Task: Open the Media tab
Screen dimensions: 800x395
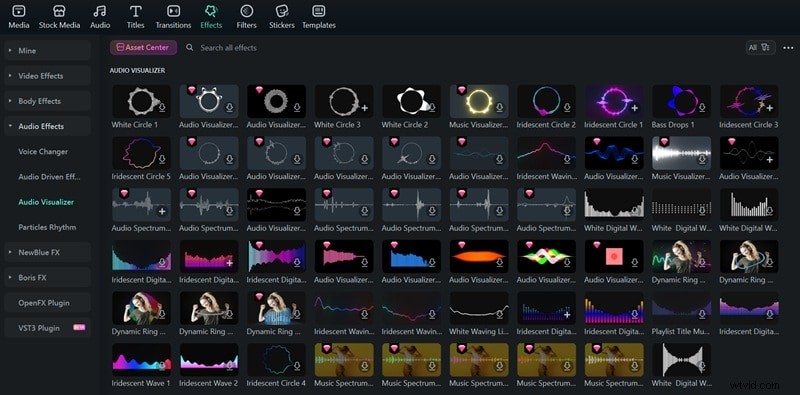Action: click(x=18, y=17)
